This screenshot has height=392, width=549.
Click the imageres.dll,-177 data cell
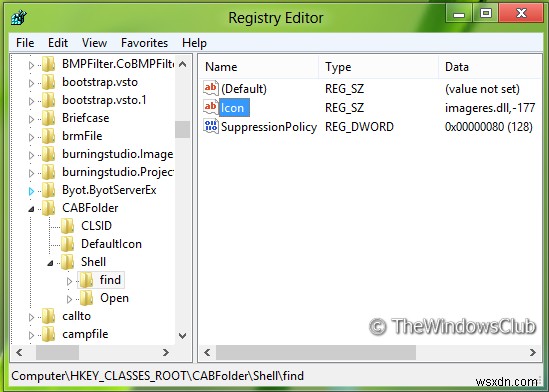tap(490, 108)
